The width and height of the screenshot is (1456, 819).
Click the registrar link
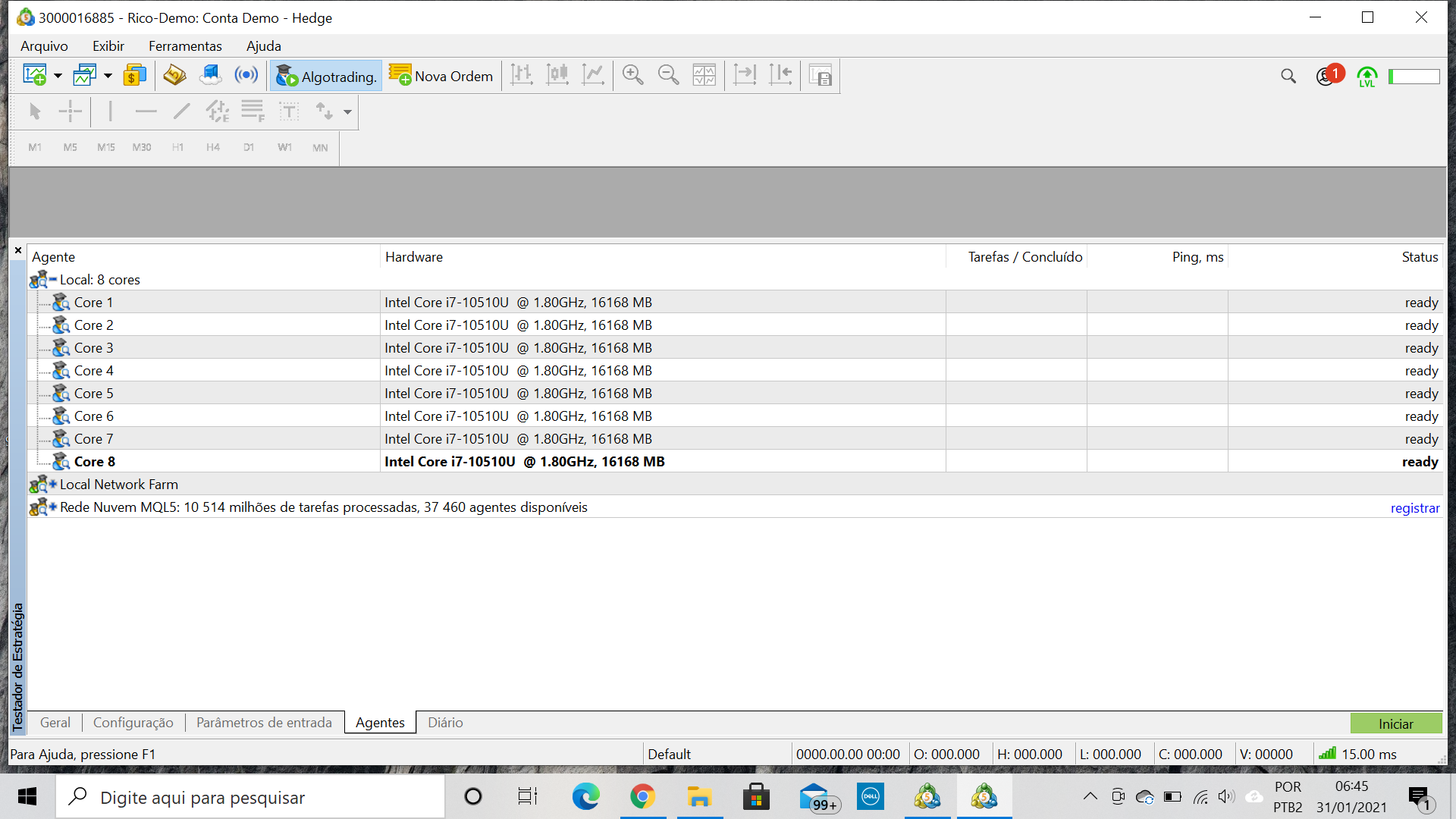1414,508
